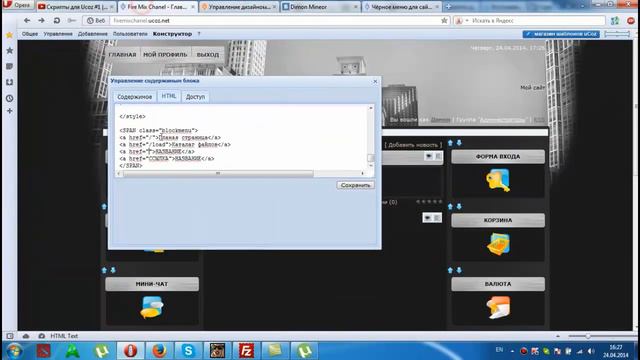Switch to the Содержимое tab in dialog

[x=134, y=97]
